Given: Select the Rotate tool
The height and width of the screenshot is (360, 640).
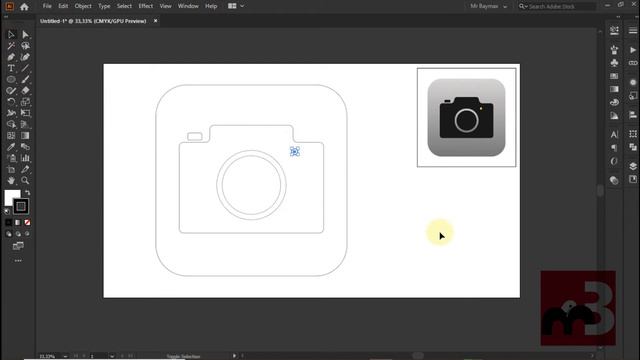Looking at the screenshot, I should click(11, 102).
